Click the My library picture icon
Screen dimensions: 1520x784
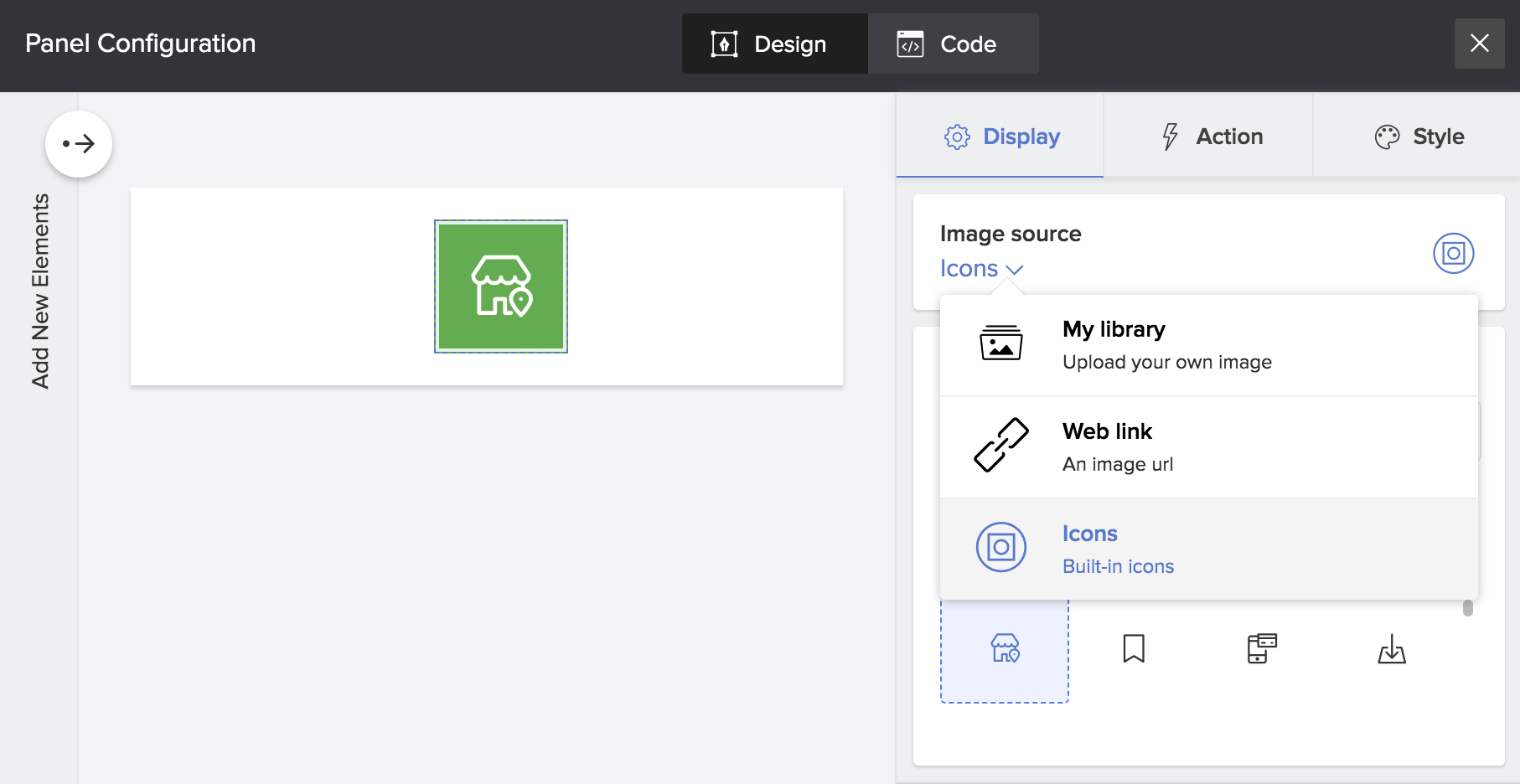tap(1001, 343)
